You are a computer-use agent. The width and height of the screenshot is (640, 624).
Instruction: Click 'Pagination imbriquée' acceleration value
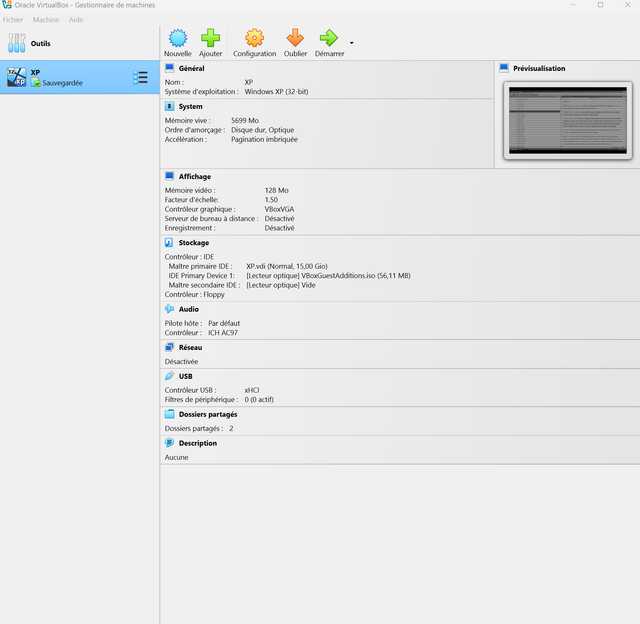click(264, 139)
